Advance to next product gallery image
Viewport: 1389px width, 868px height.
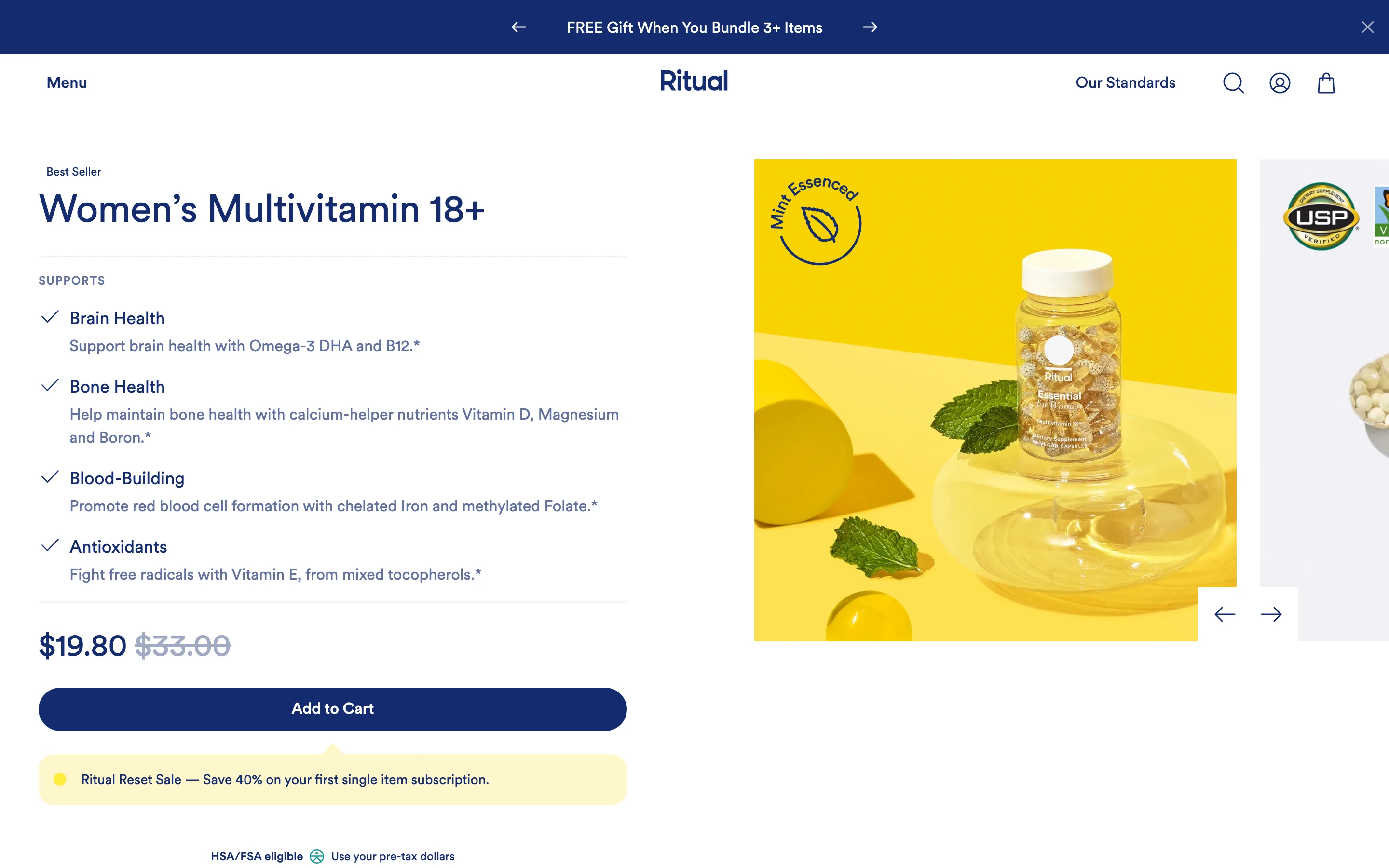point(1271,614)
